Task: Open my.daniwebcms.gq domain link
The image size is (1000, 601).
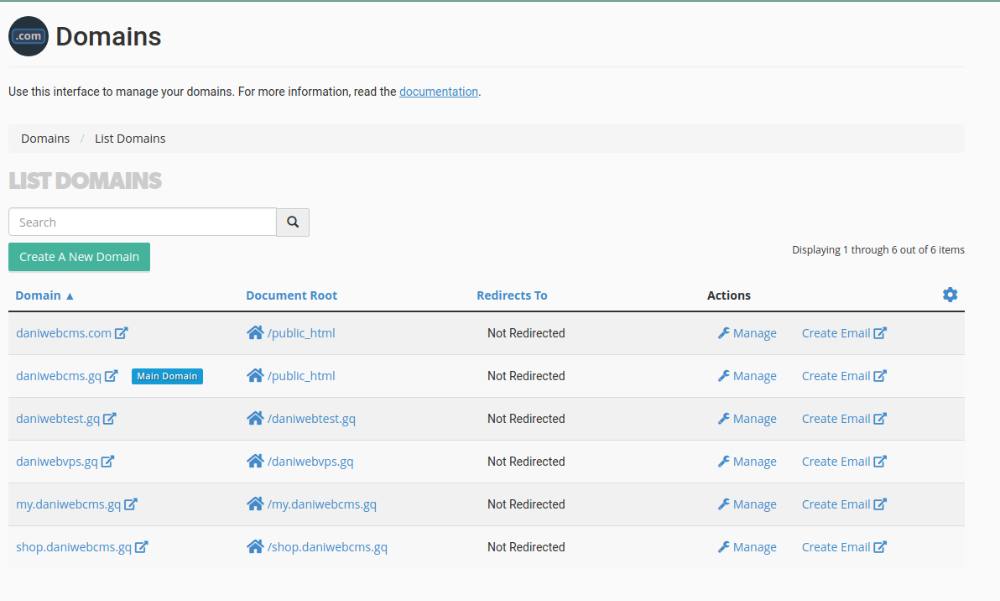Action: click(68, 504)
